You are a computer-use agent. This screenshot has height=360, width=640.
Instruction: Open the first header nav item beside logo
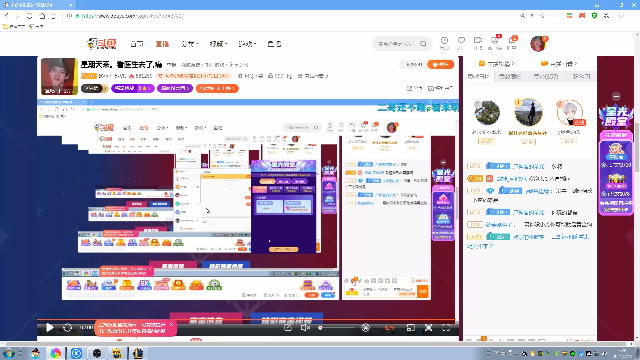137,44
